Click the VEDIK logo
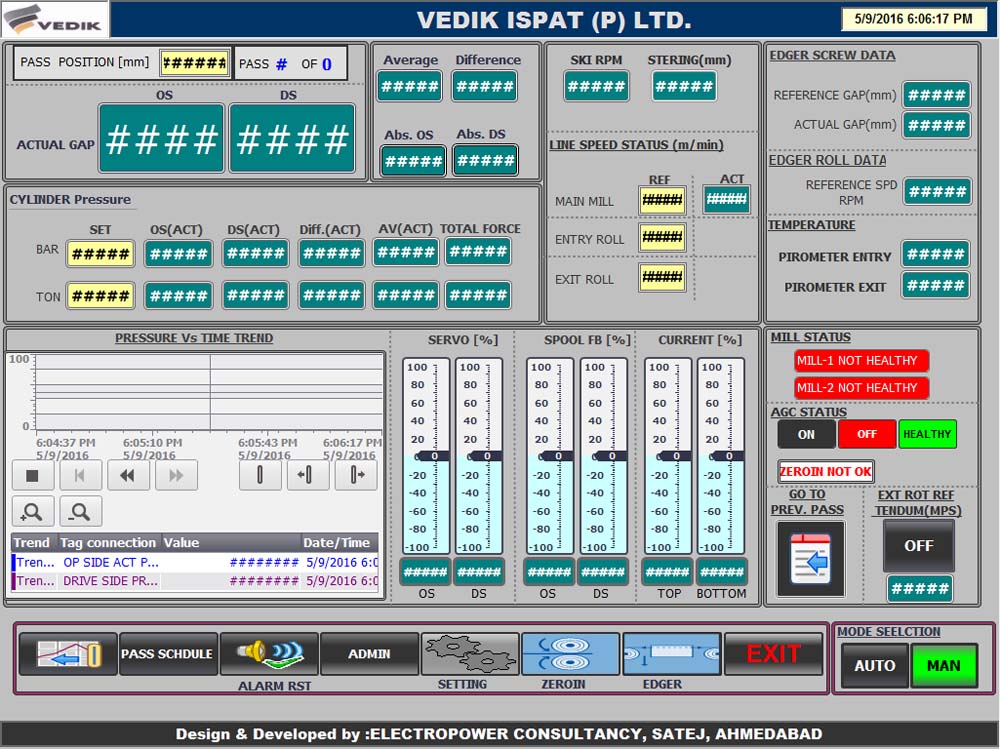The width and height of the screenshot is (1000, 749). (55, 19)
